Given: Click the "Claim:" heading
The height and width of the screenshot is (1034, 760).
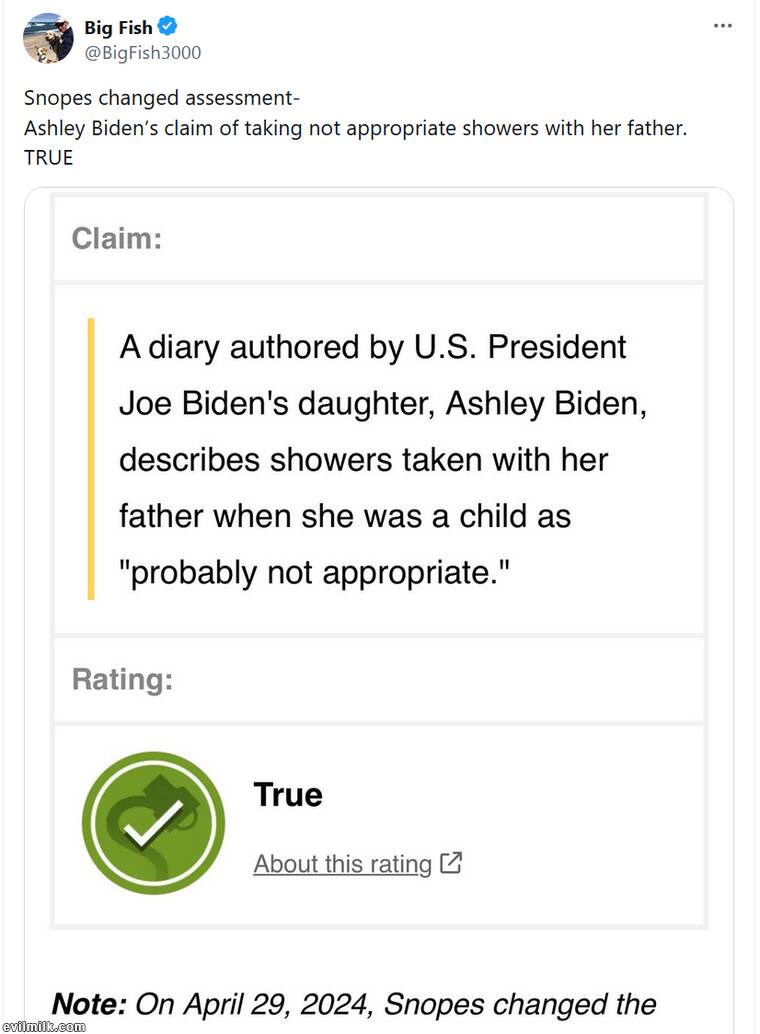Looking at the screenshot, I should [x=116, y=239].
